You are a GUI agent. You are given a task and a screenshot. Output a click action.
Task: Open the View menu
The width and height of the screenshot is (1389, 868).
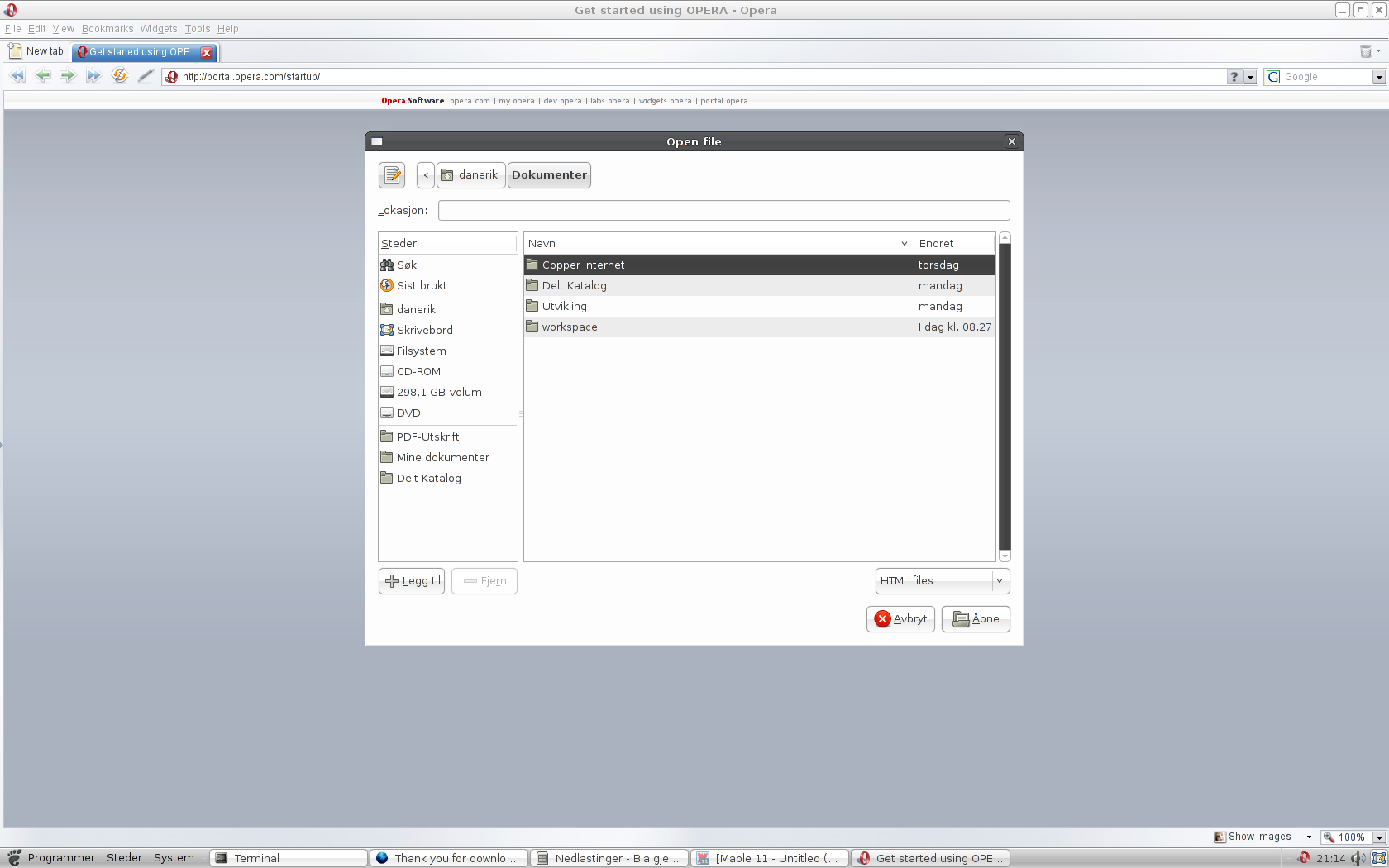63,29
